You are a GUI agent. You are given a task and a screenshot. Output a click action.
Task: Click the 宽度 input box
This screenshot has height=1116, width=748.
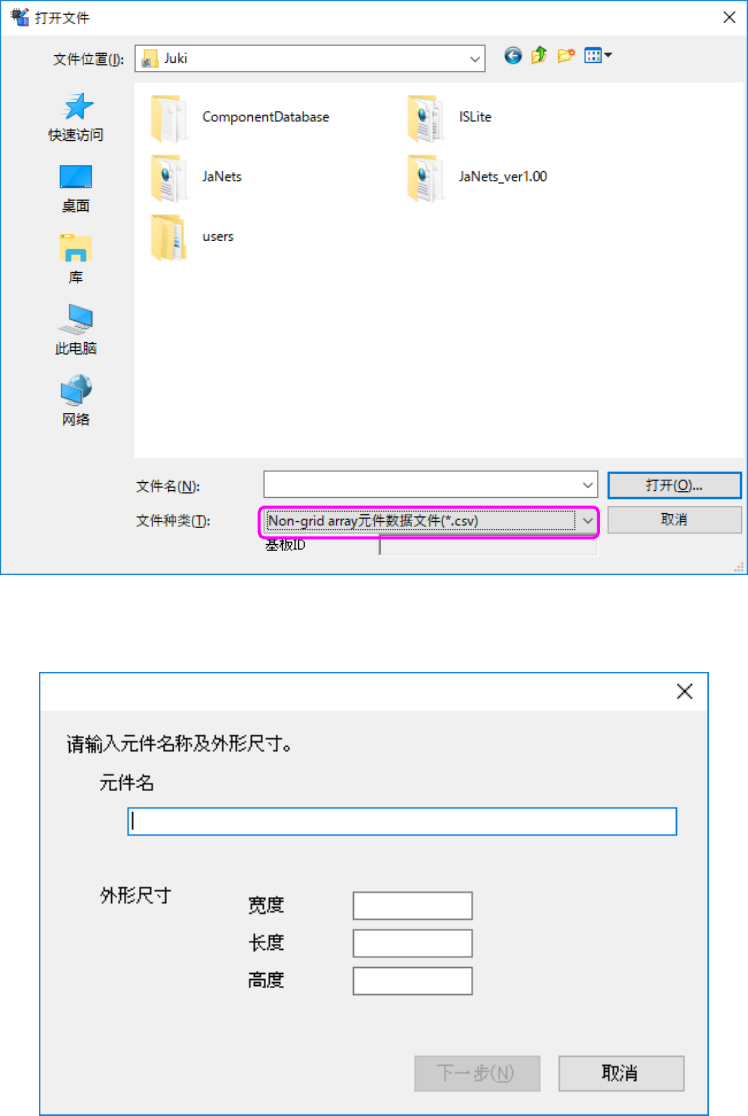click(413, 906)
